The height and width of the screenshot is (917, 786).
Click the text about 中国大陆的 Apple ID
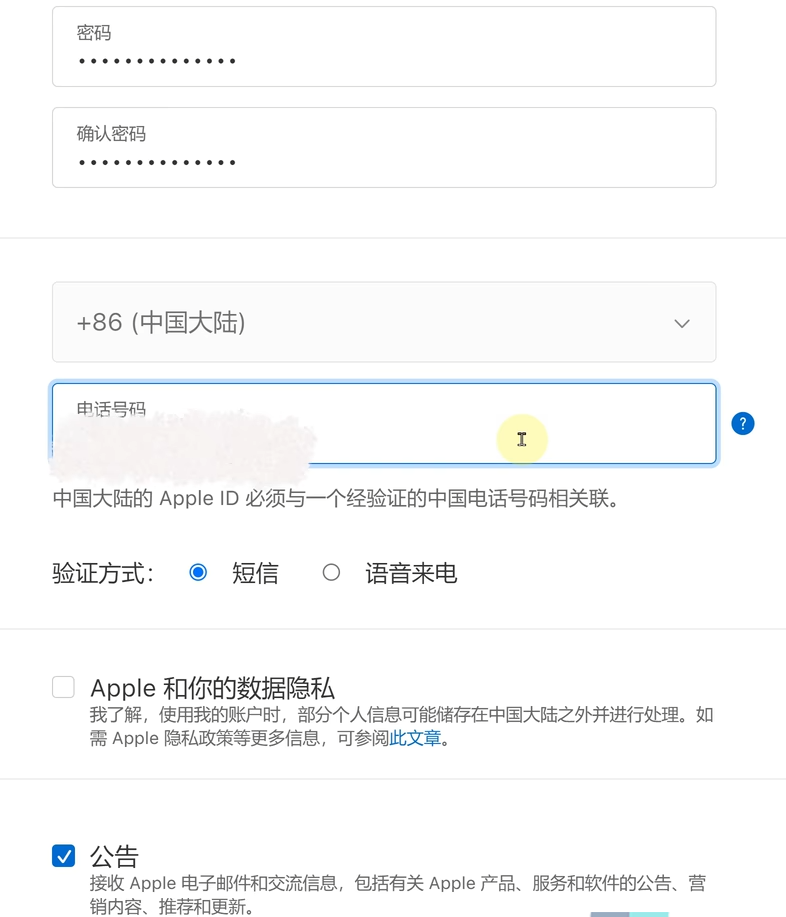[x=336, y=499]
